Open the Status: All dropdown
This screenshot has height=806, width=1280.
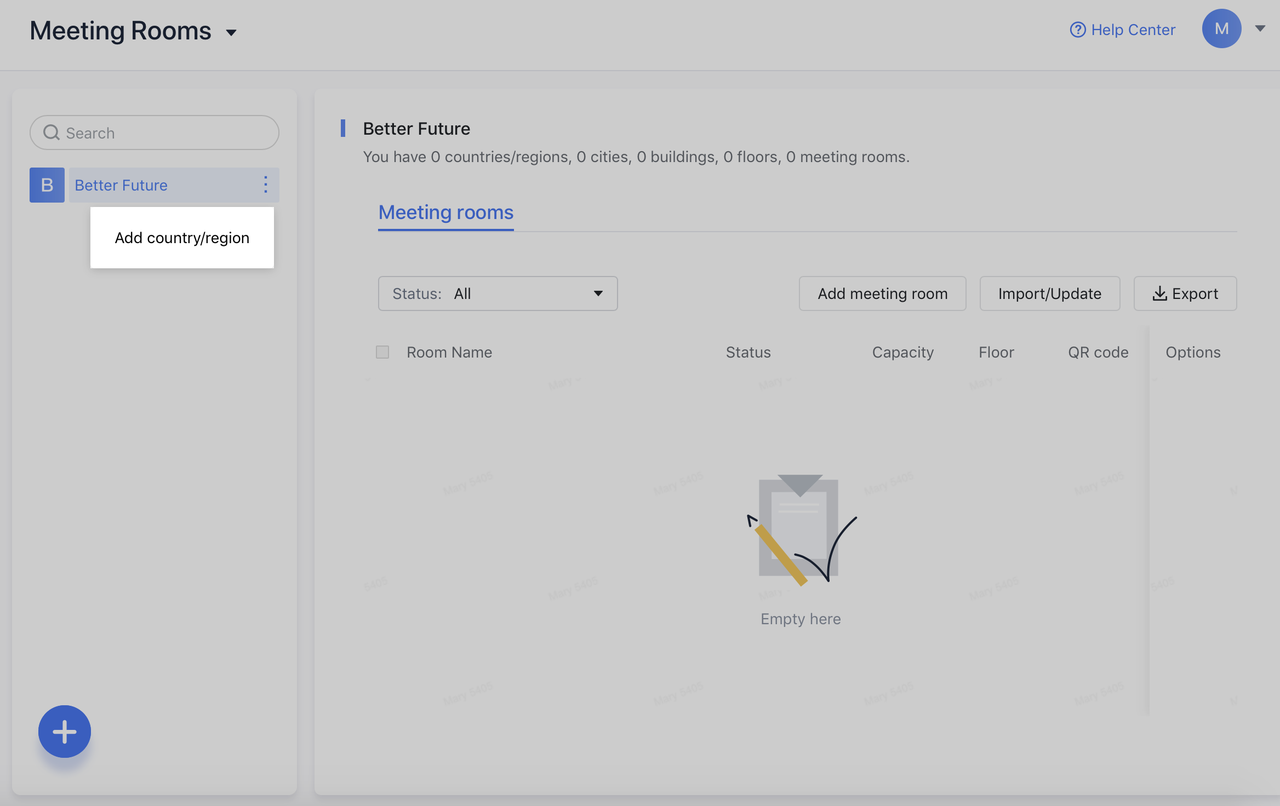click(498, 293)
